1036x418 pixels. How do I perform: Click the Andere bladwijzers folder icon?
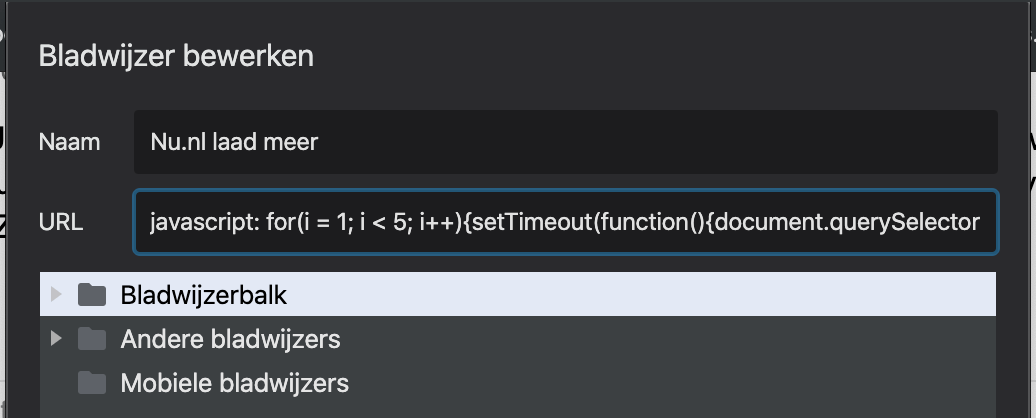[92, 339]
